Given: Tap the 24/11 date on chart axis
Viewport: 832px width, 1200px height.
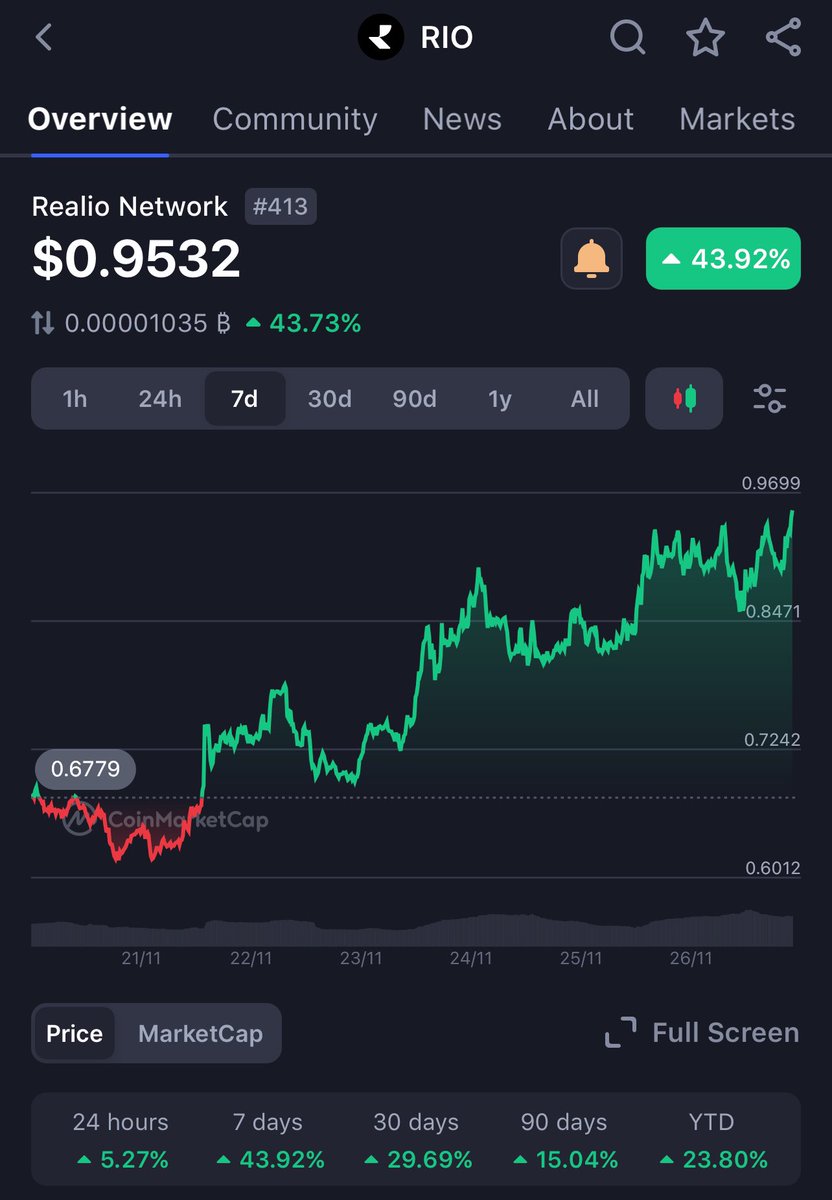Looking at the screenshot, I should pyautogui.click(x=470, y=958).
